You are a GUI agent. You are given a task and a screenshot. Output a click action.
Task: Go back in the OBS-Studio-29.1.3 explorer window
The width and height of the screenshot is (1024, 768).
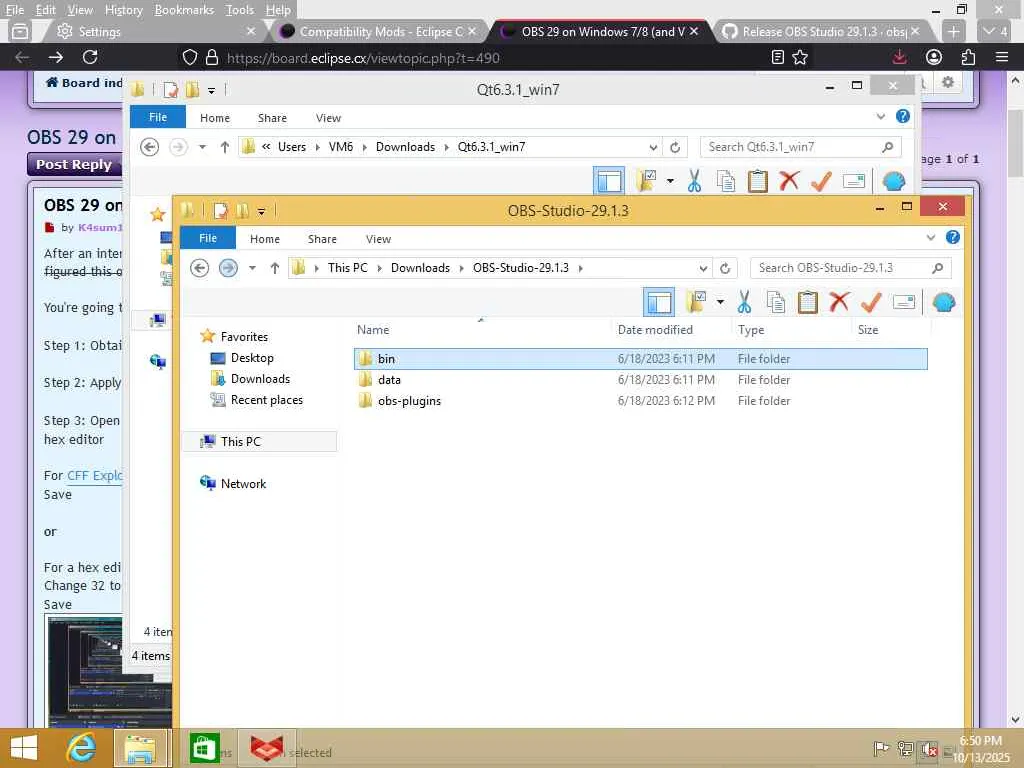(199, 268)
